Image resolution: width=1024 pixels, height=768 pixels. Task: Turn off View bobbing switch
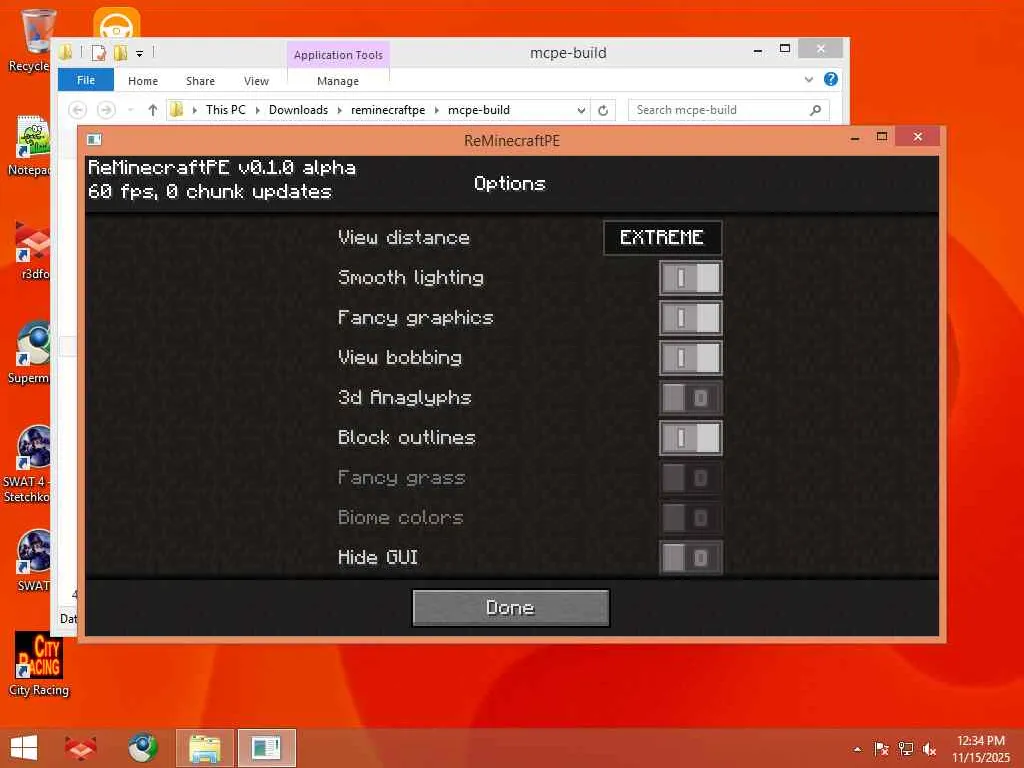click(x=690, y=358)
